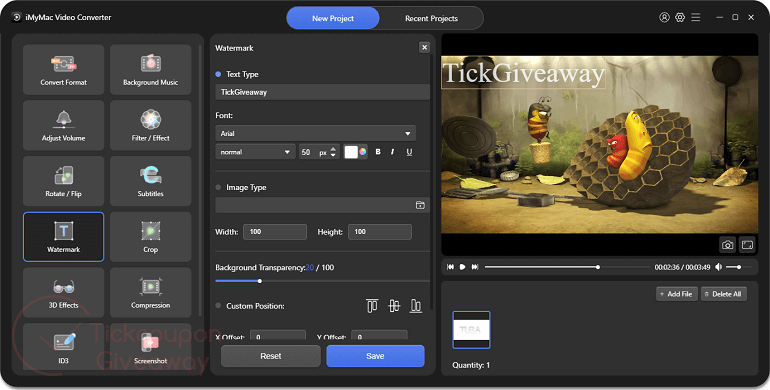The image size is (770, 390).
Task: Open the user account icon
Action: pos(664,17)
